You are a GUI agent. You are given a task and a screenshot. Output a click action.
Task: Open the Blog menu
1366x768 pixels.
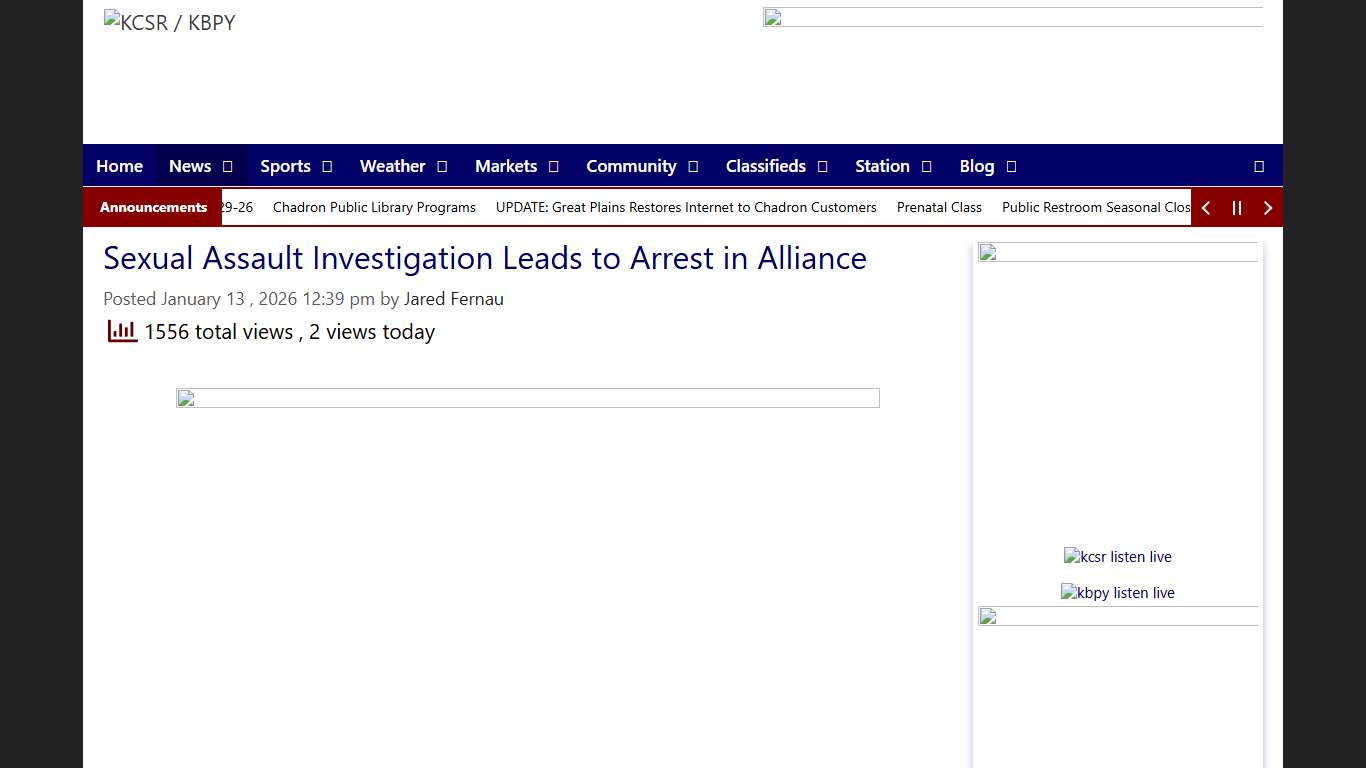click(976, 166)
